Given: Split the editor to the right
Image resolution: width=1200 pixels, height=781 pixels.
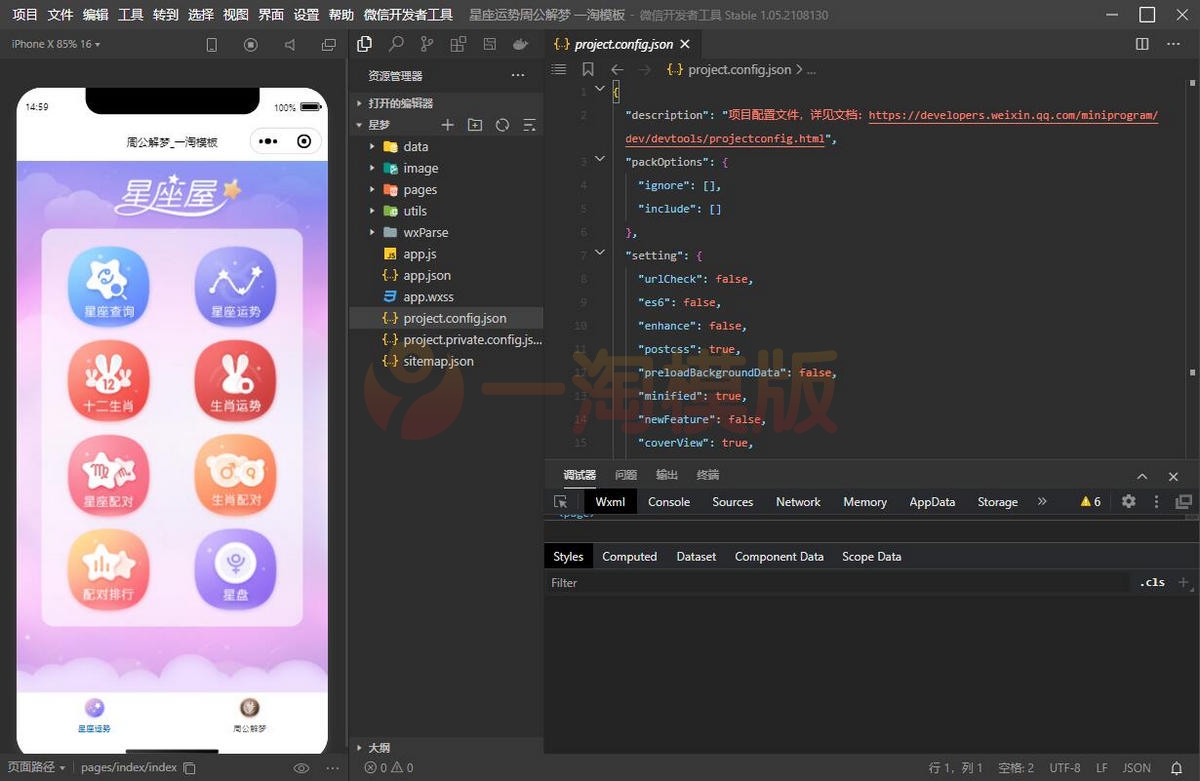Looking at the screenshot, I should click(1142, 44).
